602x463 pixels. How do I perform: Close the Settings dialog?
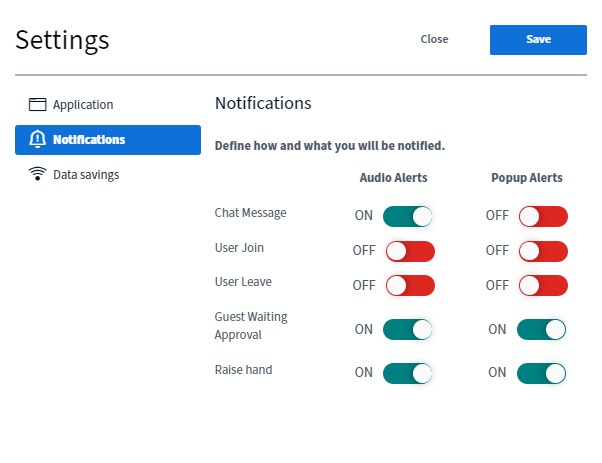pyautogui.click(x=434, y=40)
